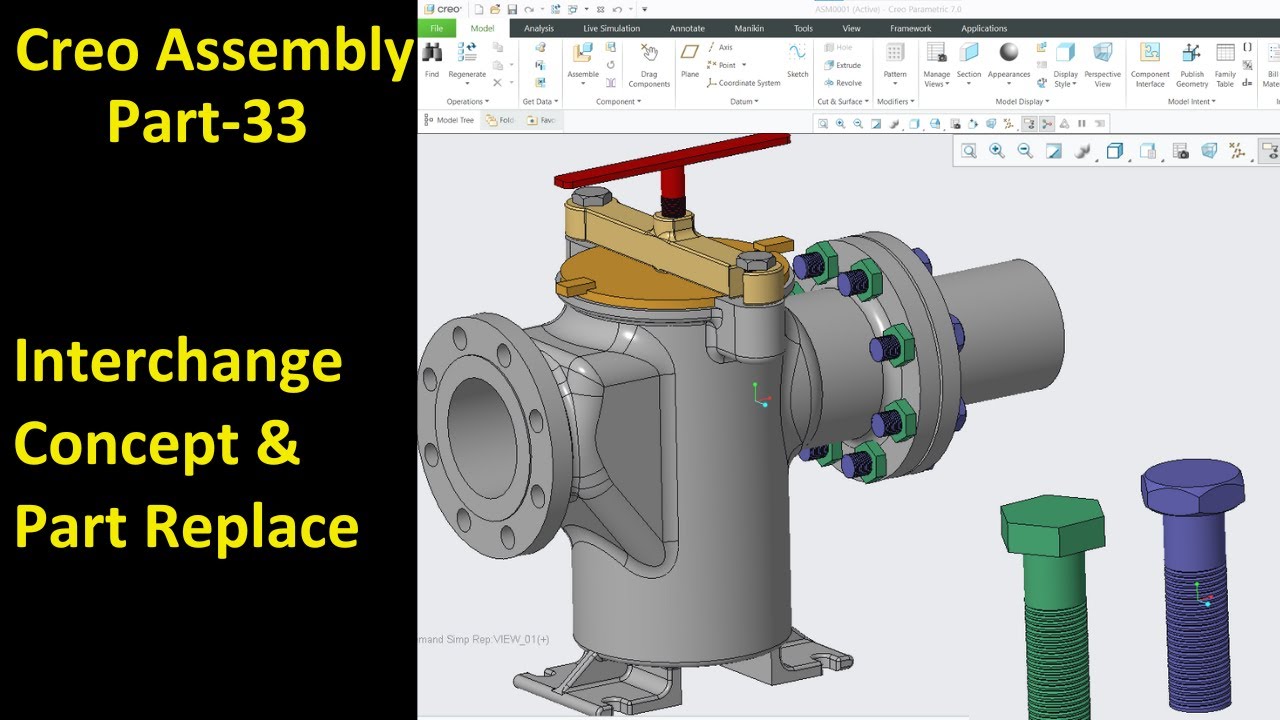Click the Extrude tool

click(842, 65)
